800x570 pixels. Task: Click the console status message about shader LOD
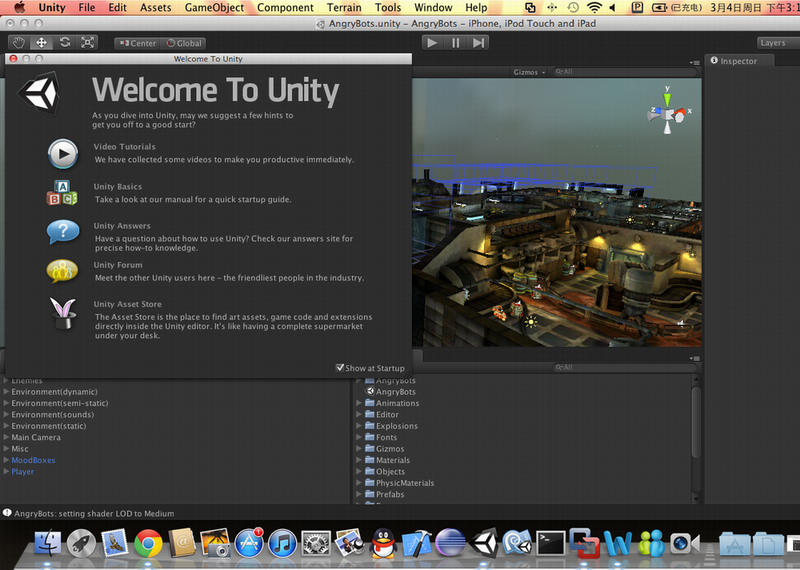94,513
